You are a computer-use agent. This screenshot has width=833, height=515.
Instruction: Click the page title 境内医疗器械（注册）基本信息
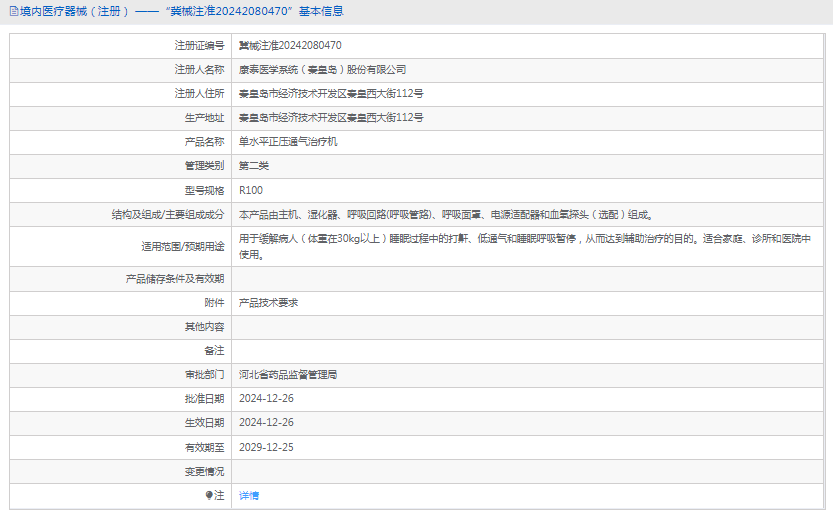pos(182,11)
